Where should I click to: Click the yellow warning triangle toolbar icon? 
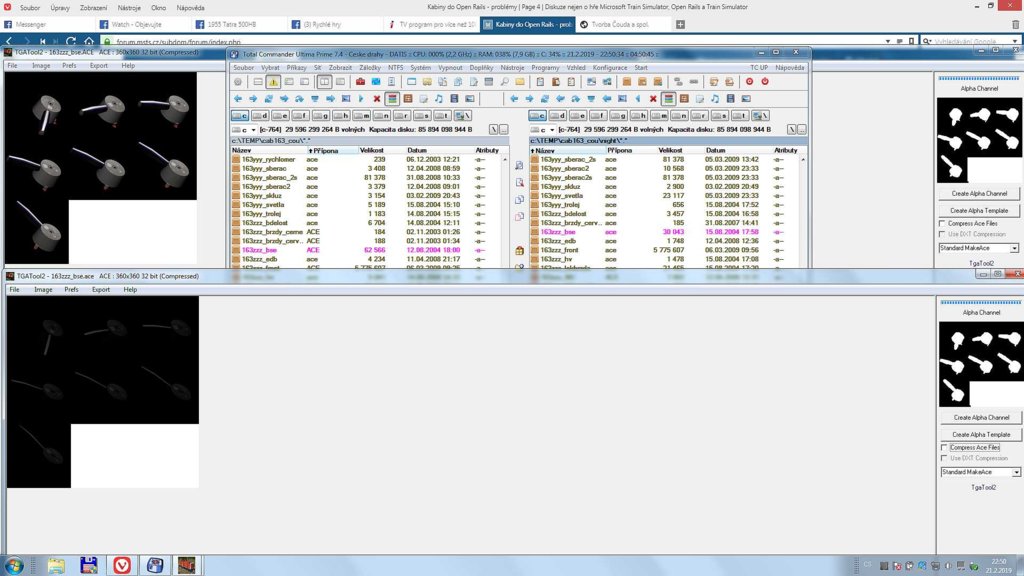pyautogui.click(x=273, y=81)
